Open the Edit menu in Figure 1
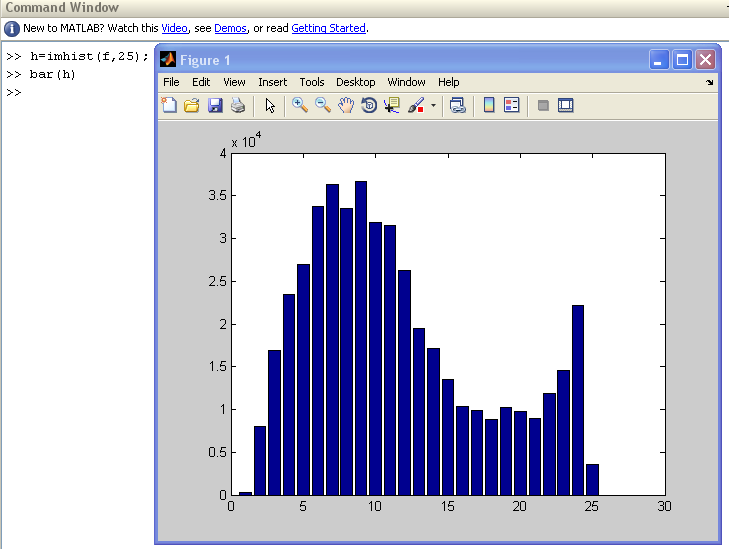Screen dimensions: 729x549 point(201,82)
